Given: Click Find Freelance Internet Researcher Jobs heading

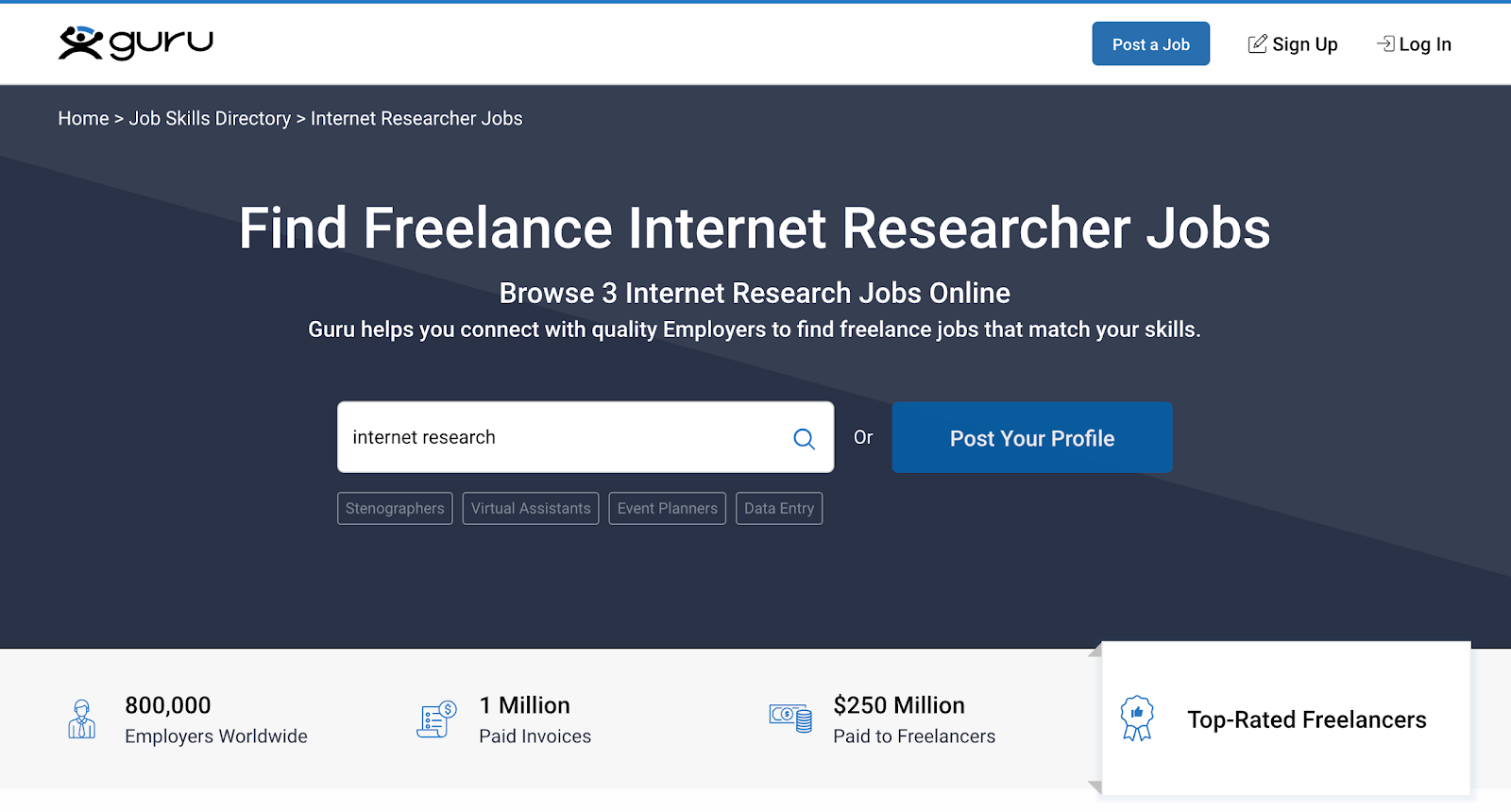Looking at the screenshot, I should point(755,228).
